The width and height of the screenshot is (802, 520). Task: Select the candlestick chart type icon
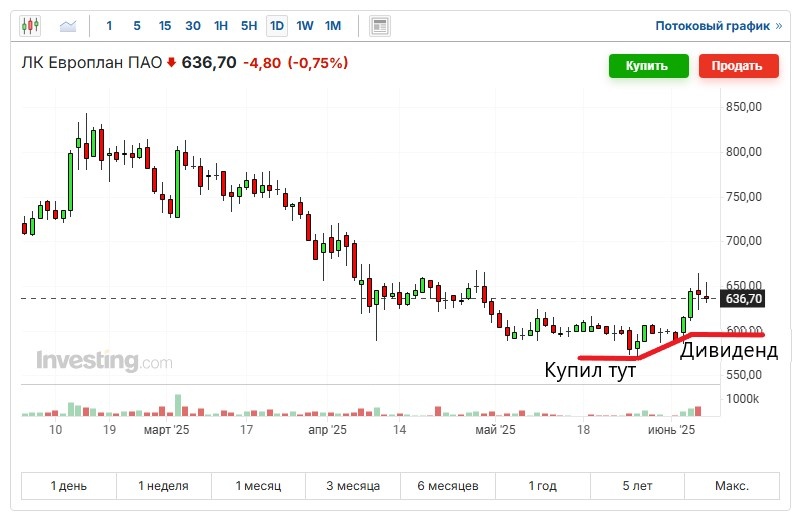click(30, 26)
